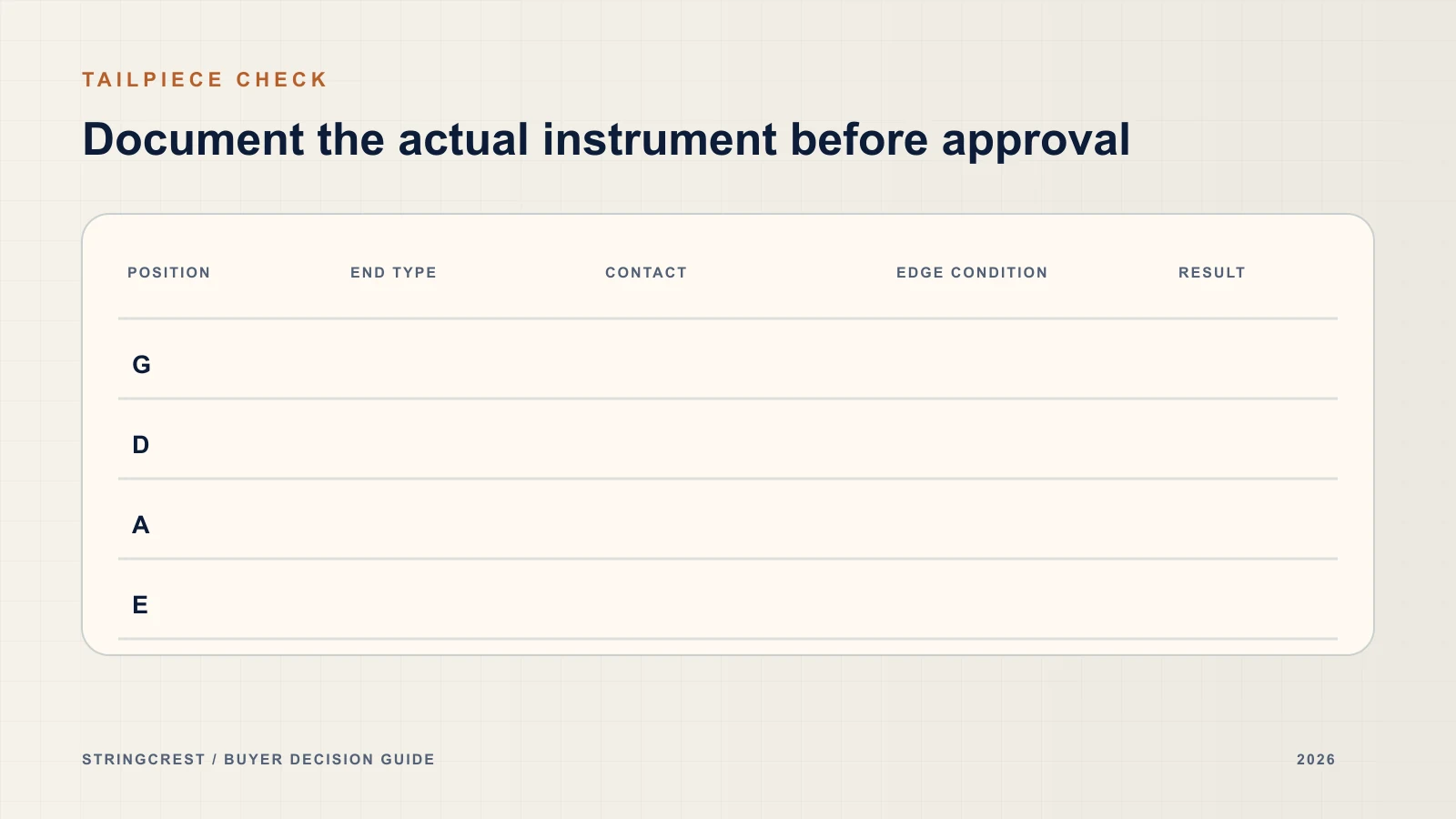This screenshot has width=1456, height=819.
Task: Click the empty Contact cell for E
Action: 742,600
